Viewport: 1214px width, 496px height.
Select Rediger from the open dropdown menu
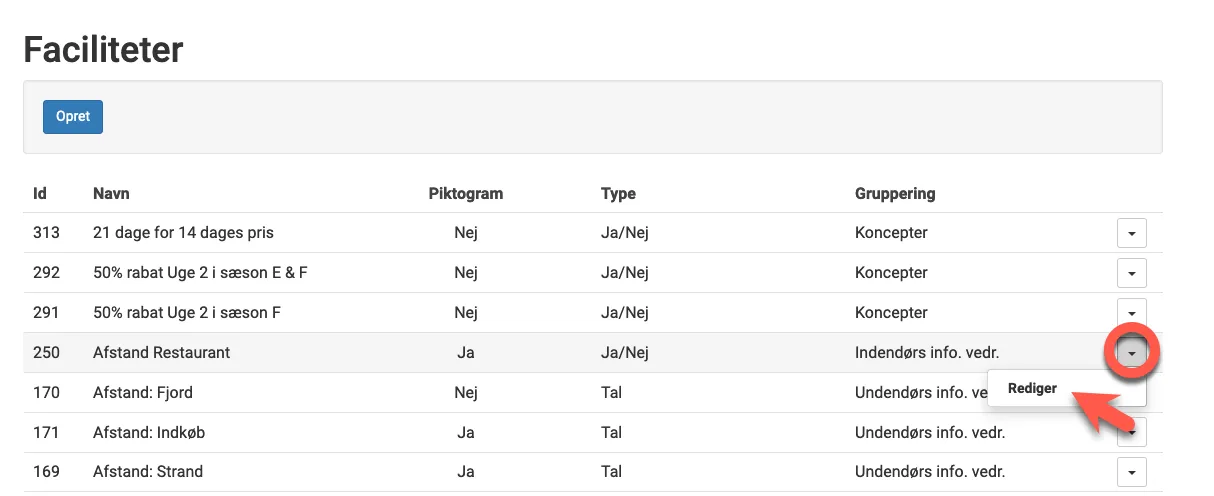1032,388
